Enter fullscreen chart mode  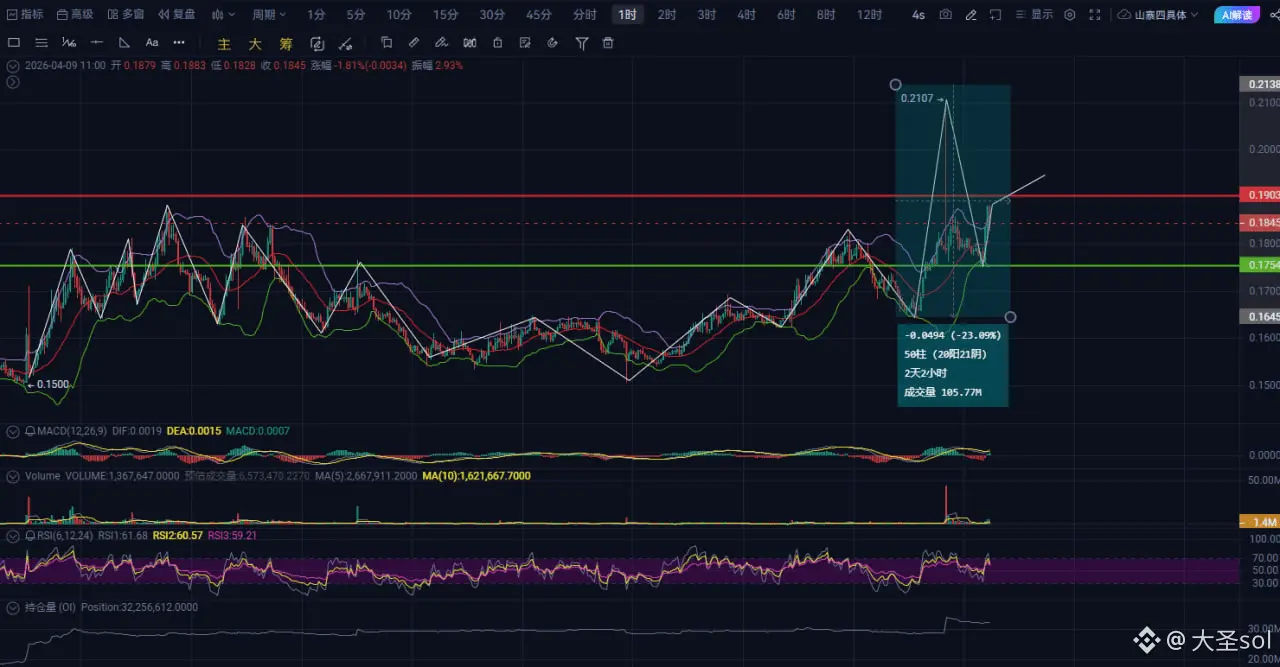[x=1095, y=15]
